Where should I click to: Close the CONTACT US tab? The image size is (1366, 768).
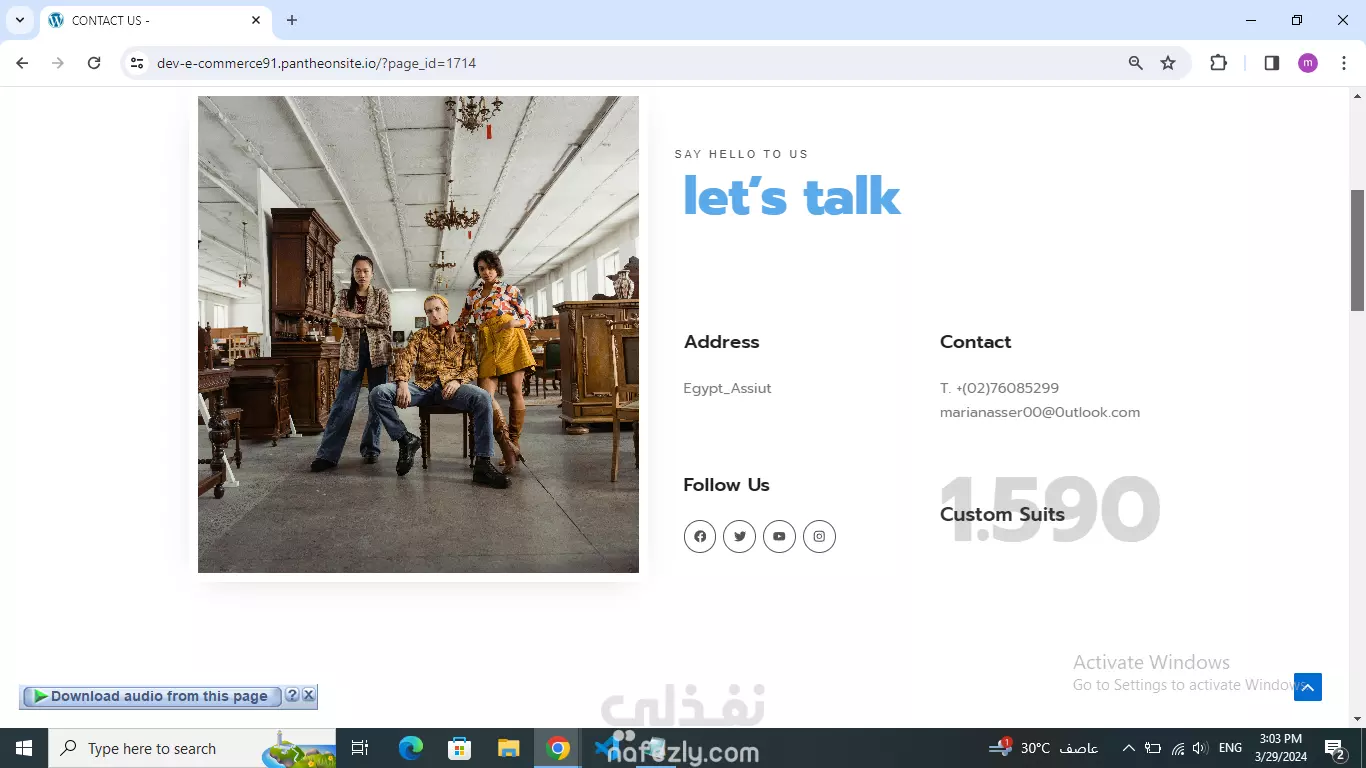[256, 20]
